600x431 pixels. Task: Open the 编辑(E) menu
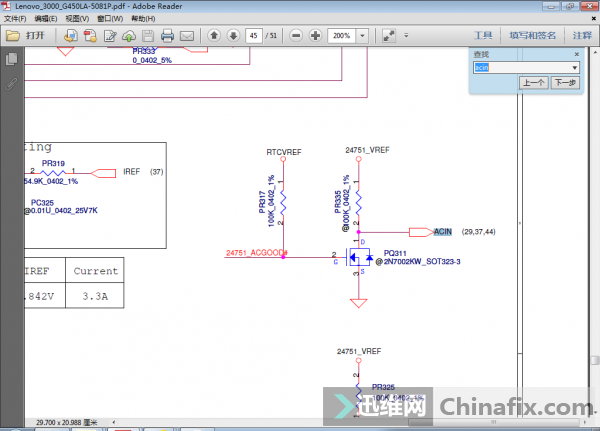pyautogui.click(x=46, y=19)
